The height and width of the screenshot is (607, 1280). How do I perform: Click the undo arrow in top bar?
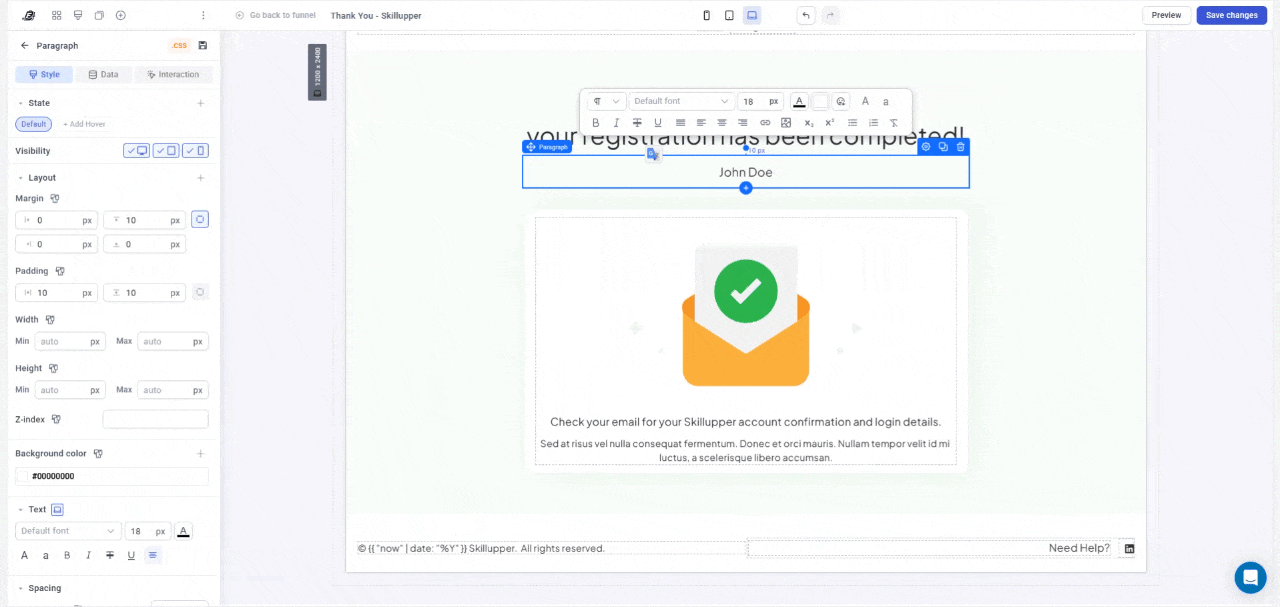point(806,15)
